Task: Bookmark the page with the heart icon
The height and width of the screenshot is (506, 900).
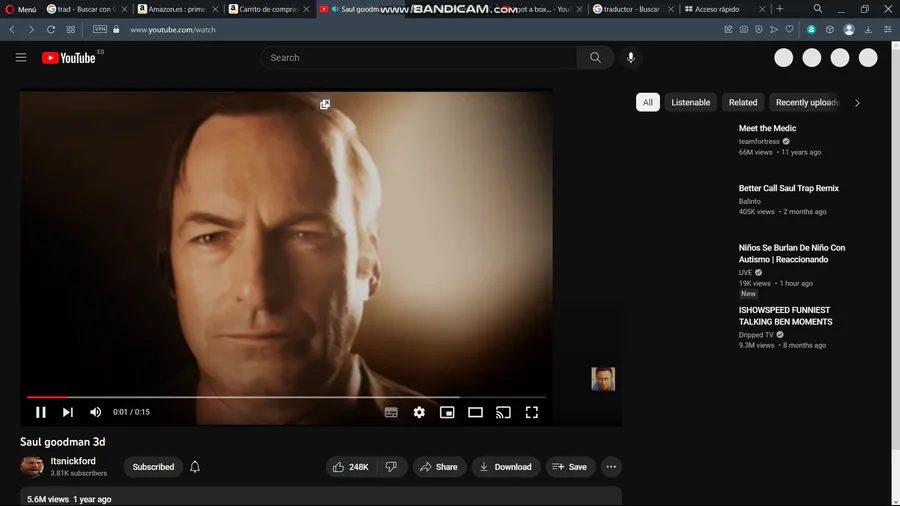Action: pyautogui.click(x=789, y=29)
